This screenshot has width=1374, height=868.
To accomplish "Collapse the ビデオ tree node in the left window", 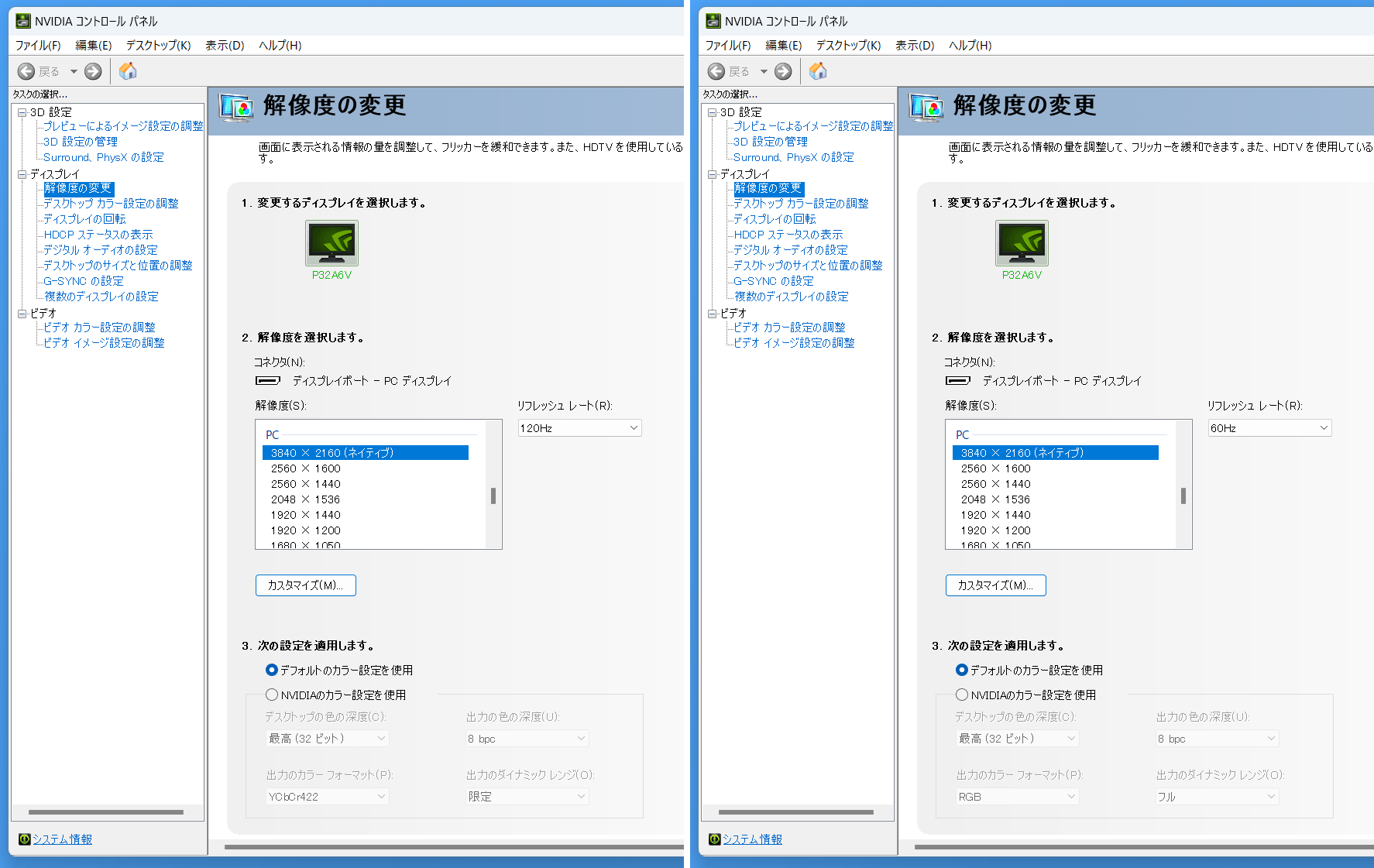I will (22, 314).
